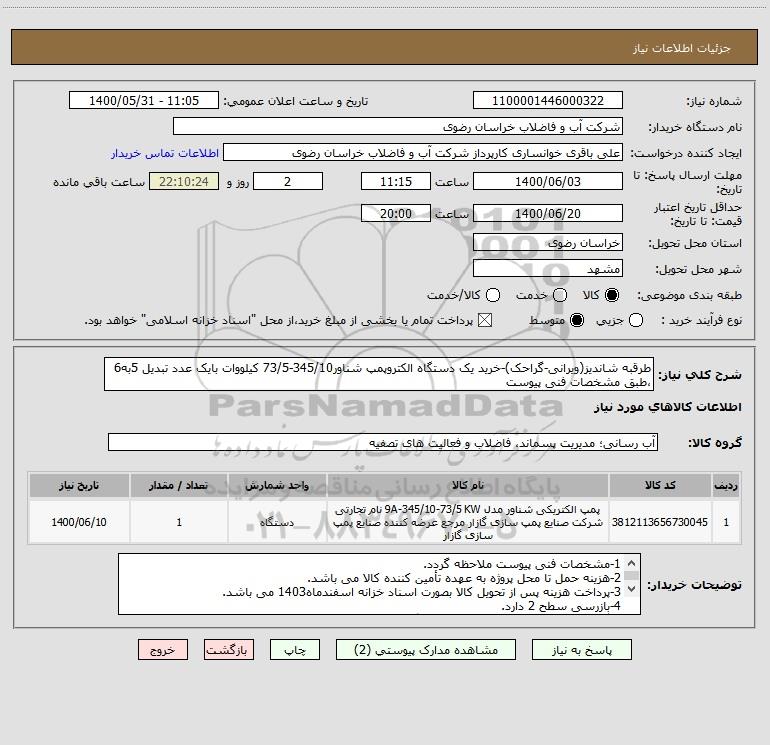Click the نوع فرآیند خرید label
This screenshot has height=745, width=770.
pos(701,320)
